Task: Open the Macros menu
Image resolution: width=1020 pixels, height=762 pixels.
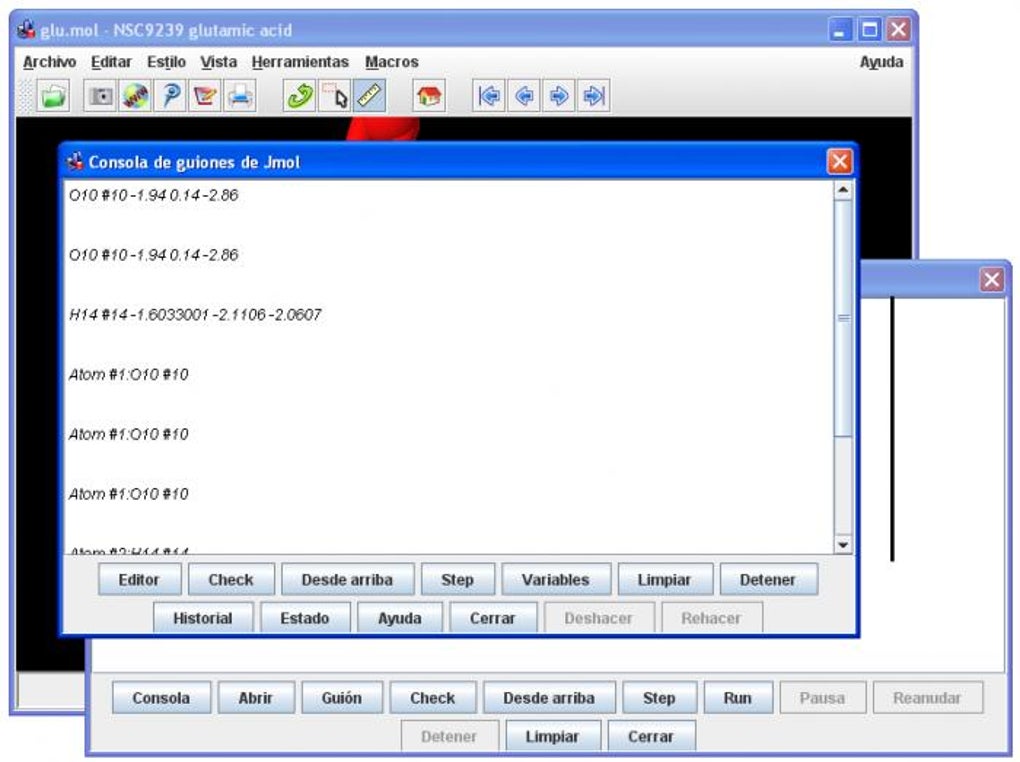Action: [x=392, y=62]
